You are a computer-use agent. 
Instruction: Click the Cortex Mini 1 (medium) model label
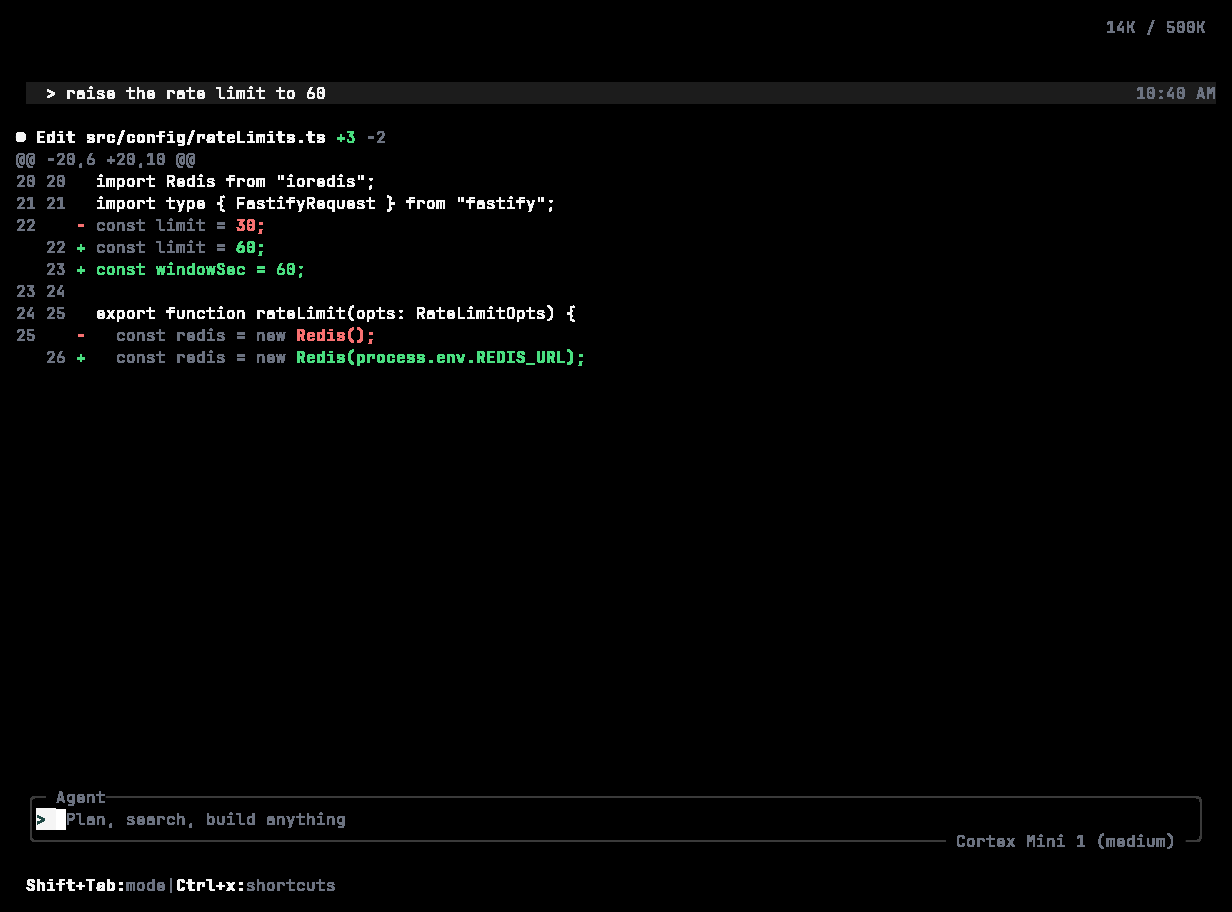point(1065,841)
